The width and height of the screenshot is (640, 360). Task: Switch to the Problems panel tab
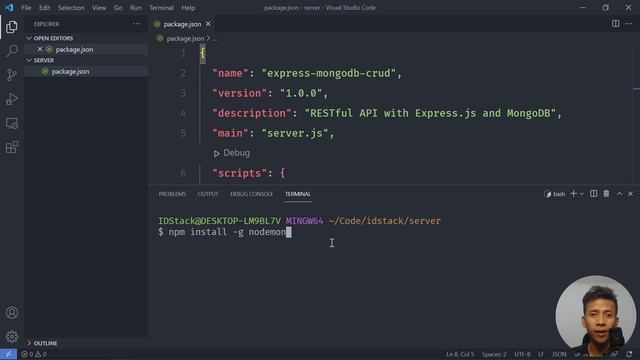[172, 194]
